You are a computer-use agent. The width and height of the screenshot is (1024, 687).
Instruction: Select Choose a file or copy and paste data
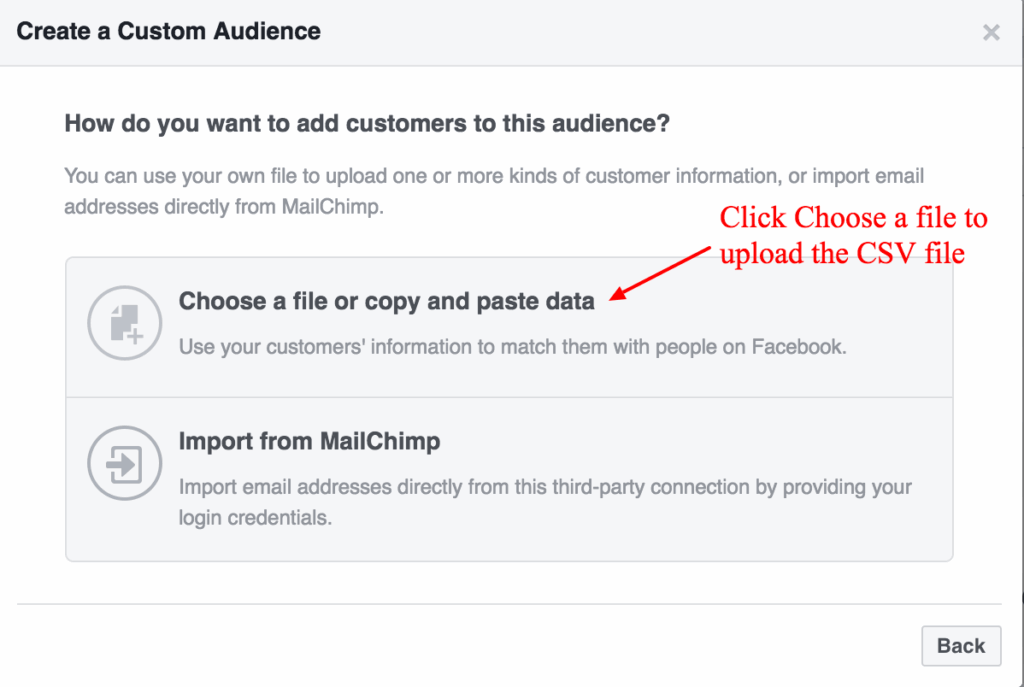pos(386,301)
